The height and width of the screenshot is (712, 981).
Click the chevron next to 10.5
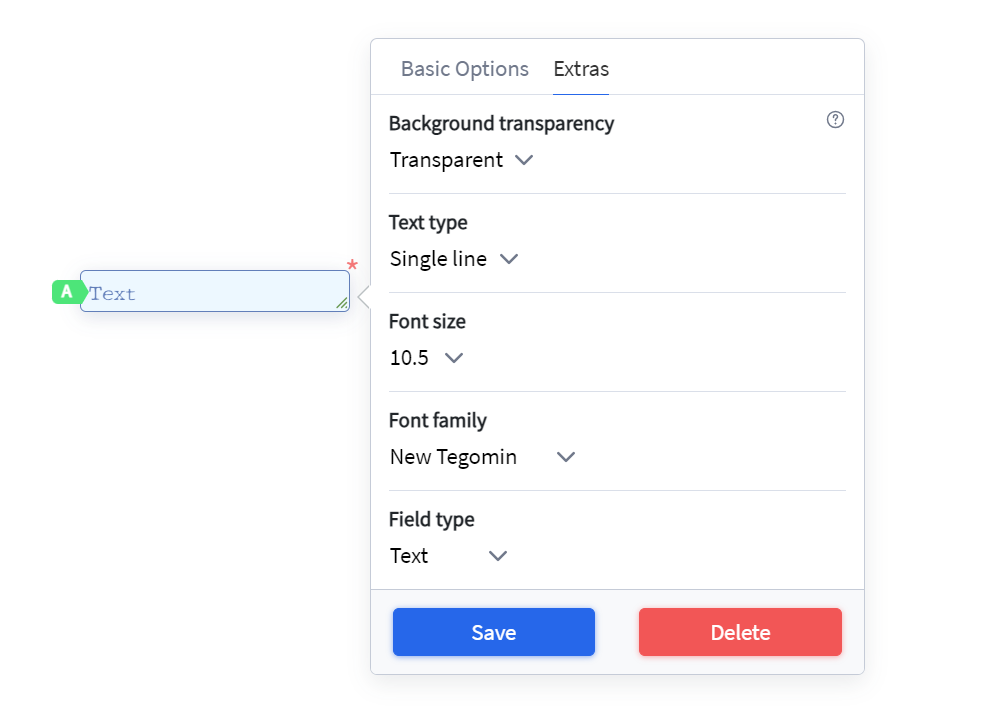454,358
